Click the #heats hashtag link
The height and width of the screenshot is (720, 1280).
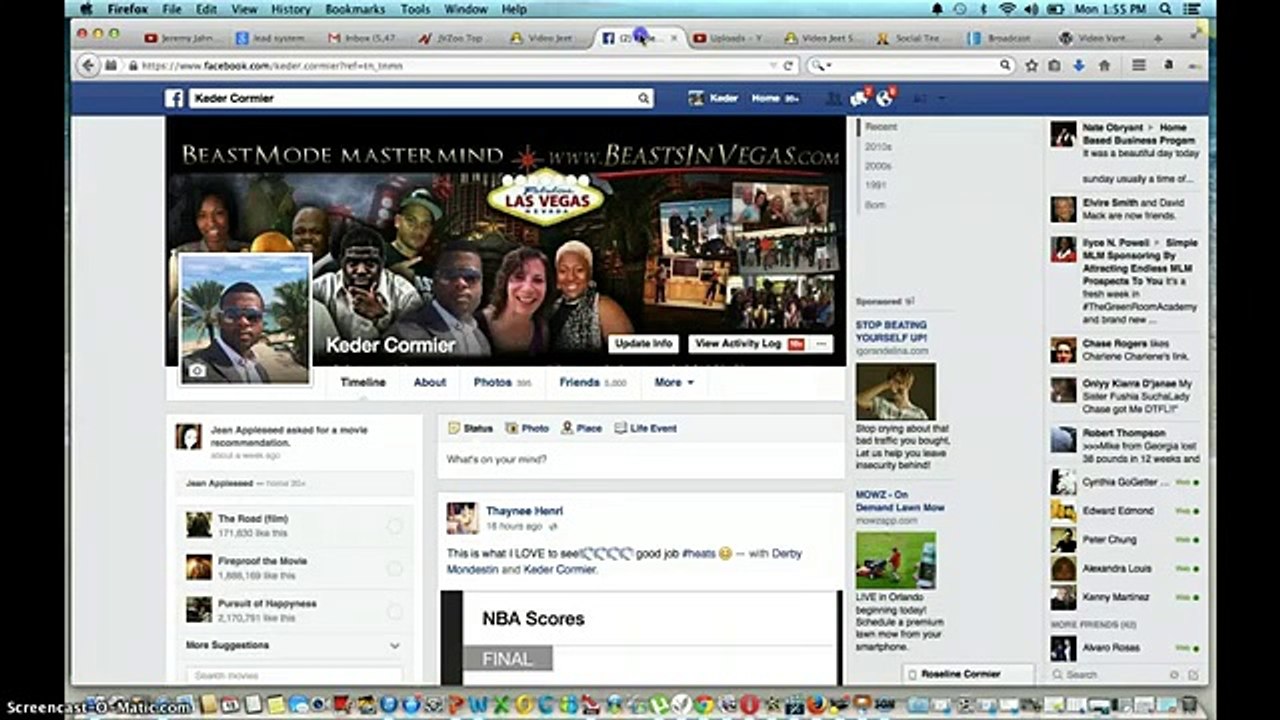coord(699,553)
